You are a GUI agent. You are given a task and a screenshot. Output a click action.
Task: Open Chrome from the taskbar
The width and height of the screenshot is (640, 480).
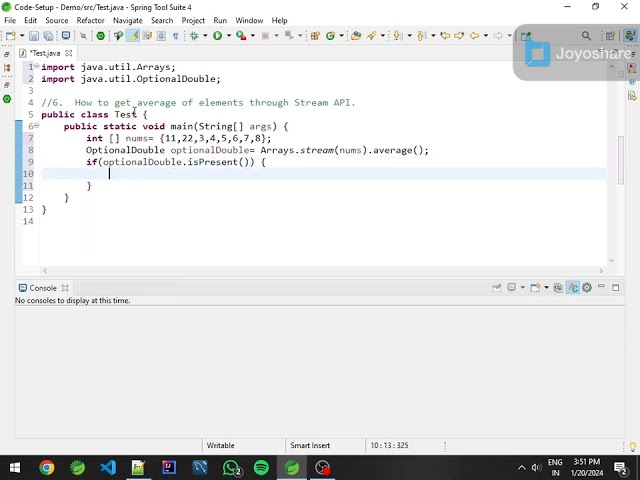click(47, 468)
